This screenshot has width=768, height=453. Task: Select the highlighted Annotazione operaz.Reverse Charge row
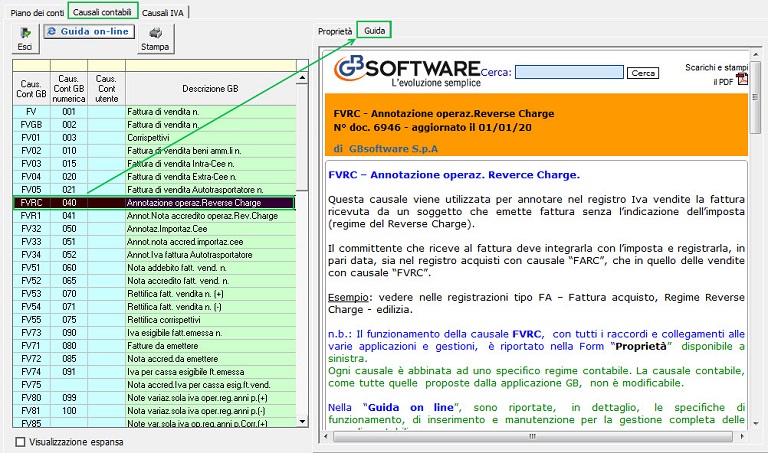pos(154,203)
